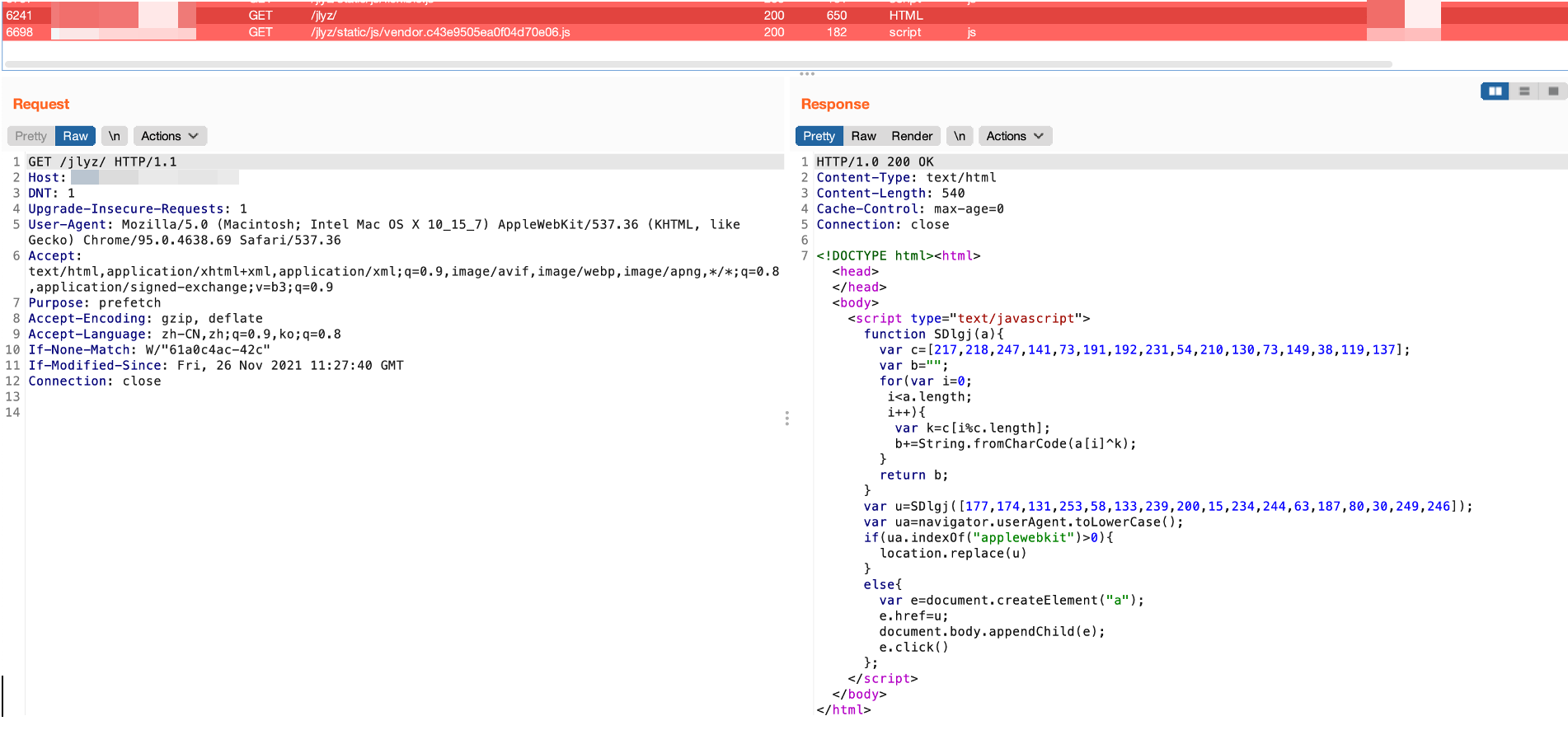1568x730 pixels.
Task: Click the vendor.c43e9505ea0f04d70e06.js URL cell
Action: point(440,32)
